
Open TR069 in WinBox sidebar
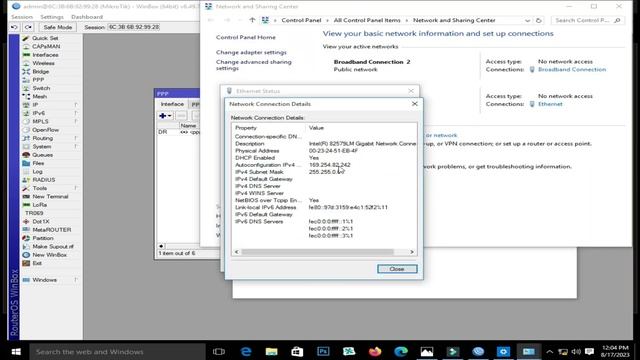(34, 213)
